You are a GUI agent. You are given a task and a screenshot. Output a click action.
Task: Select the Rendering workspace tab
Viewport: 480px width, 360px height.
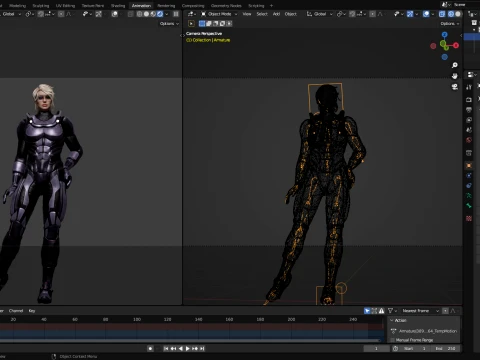tap(166, 6)
